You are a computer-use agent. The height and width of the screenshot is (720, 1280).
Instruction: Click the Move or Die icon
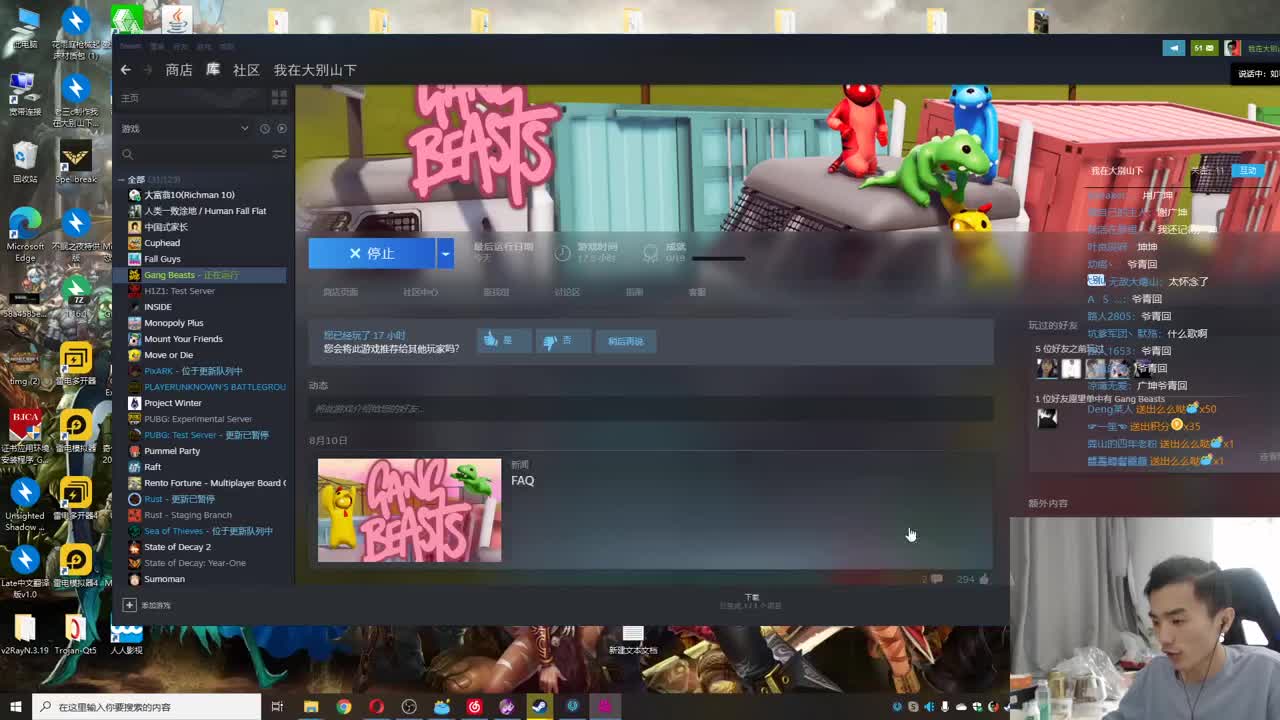point(135,355)
